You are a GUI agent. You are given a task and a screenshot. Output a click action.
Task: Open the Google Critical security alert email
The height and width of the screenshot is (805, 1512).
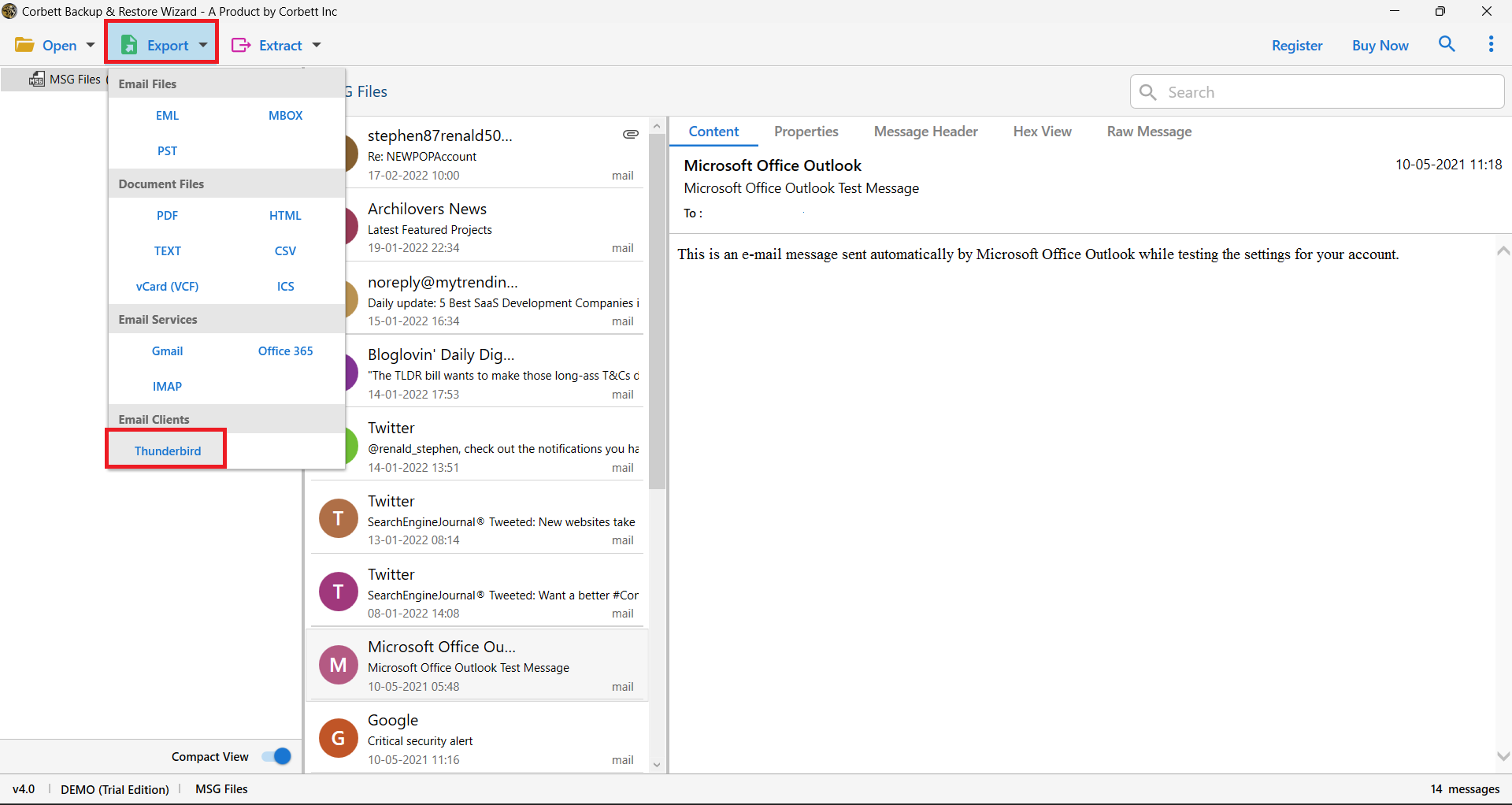(476, 738)
